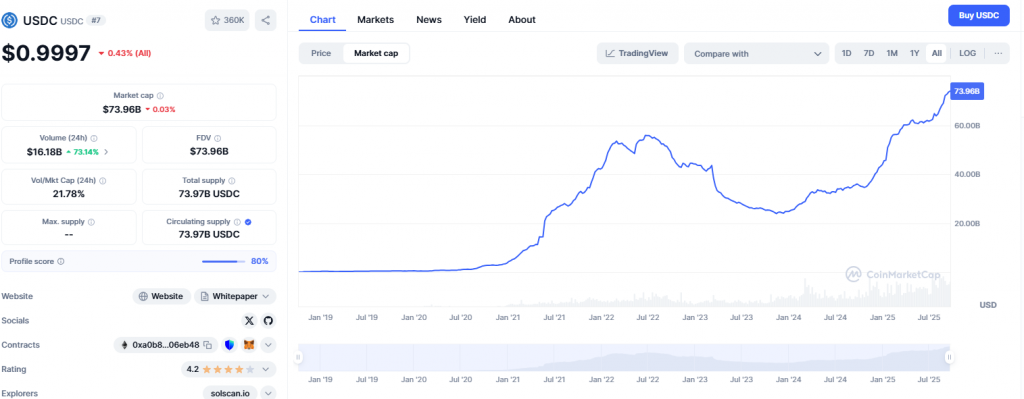Expand the Whitepaper dropdown
This screenshot has height=399, width=1024.
pyautogui.click(x=235, y=296)
